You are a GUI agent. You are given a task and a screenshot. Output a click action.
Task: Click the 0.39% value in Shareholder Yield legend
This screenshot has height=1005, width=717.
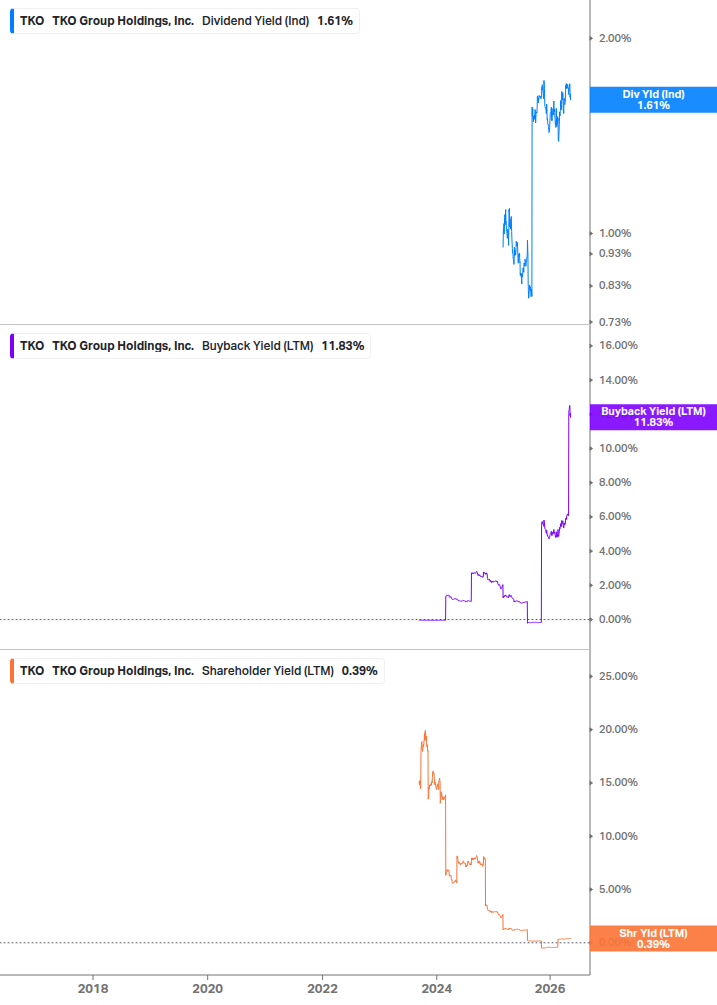[x=359, y=671]
